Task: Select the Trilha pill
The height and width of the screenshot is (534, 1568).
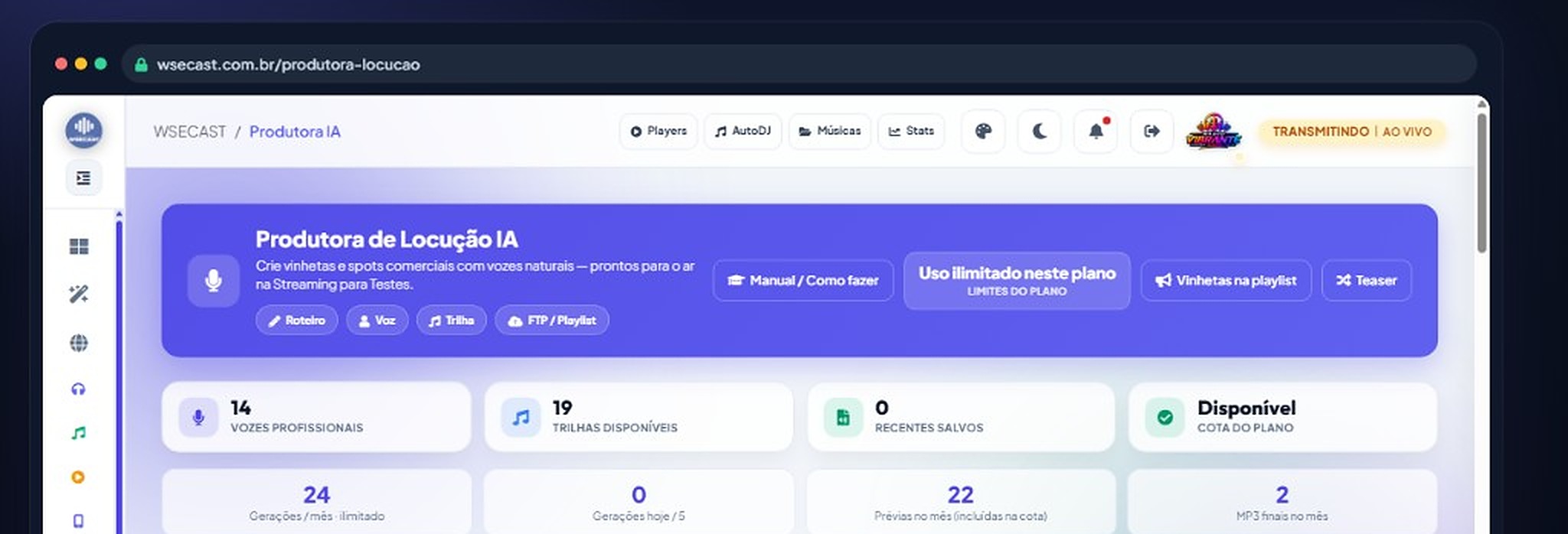Action: point(452,321)
